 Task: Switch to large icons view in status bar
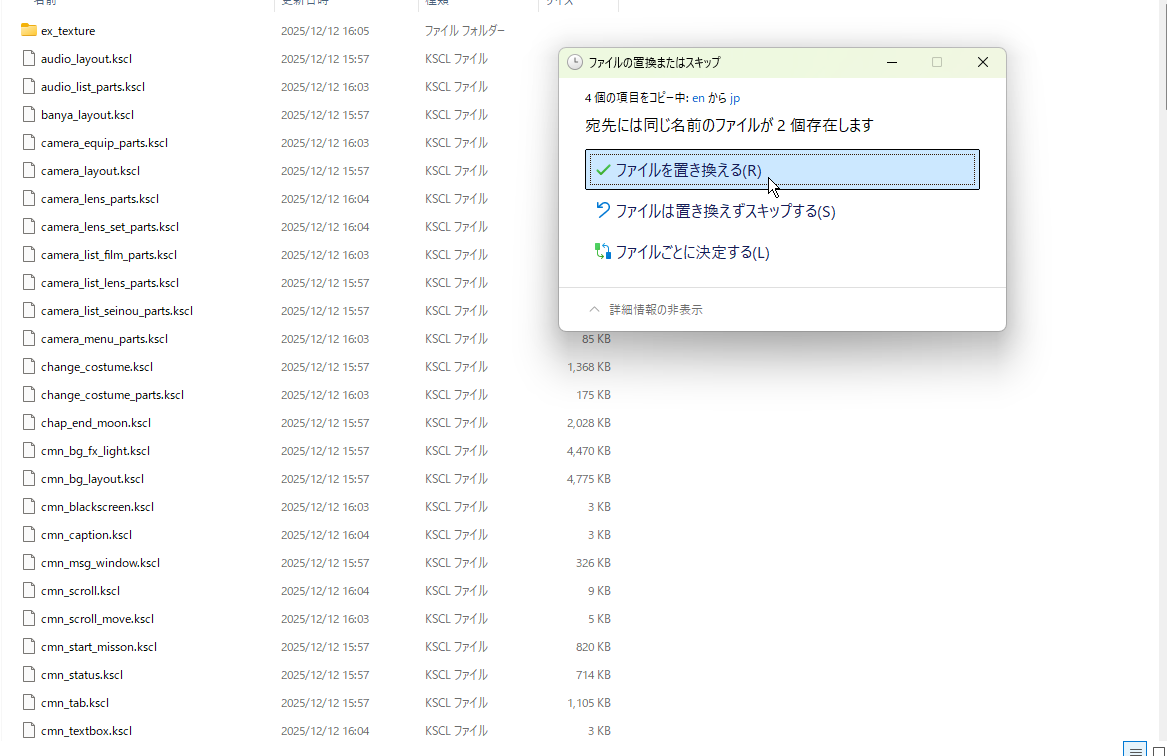click(1159, 749)
